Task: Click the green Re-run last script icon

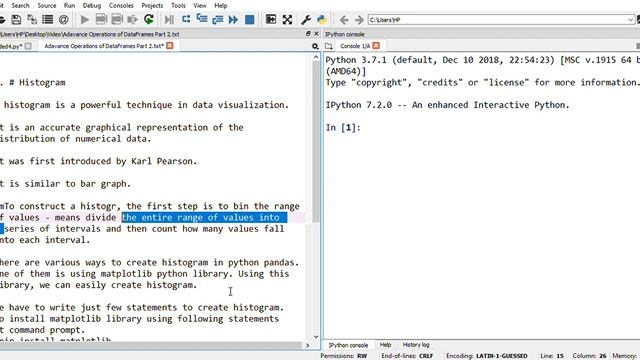Action: pos(149,19)
